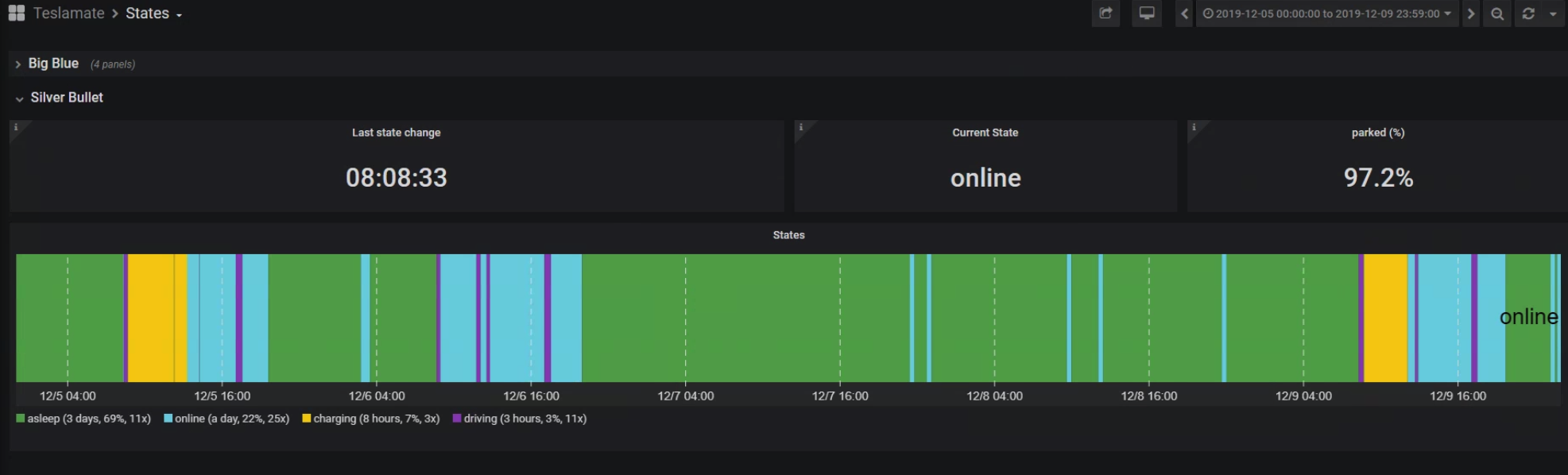The width and height of the screenshot is (1568, 475).
Task: Click the 12/6 16:00 time axis label
Action: click(x=531, y=396)
